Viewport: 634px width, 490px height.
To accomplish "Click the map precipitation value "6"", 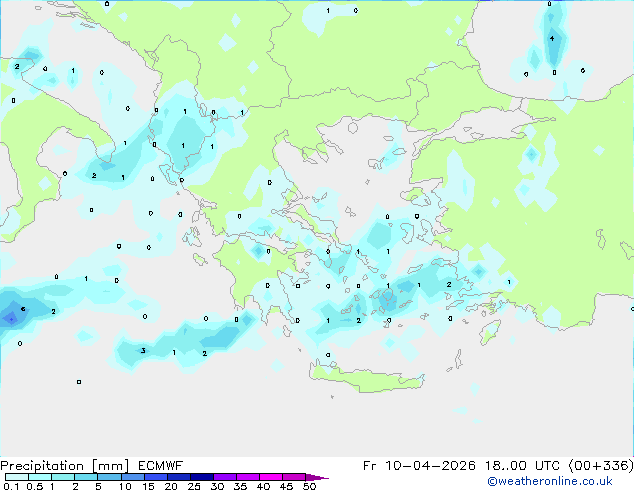I will click(x=23, y=309).
